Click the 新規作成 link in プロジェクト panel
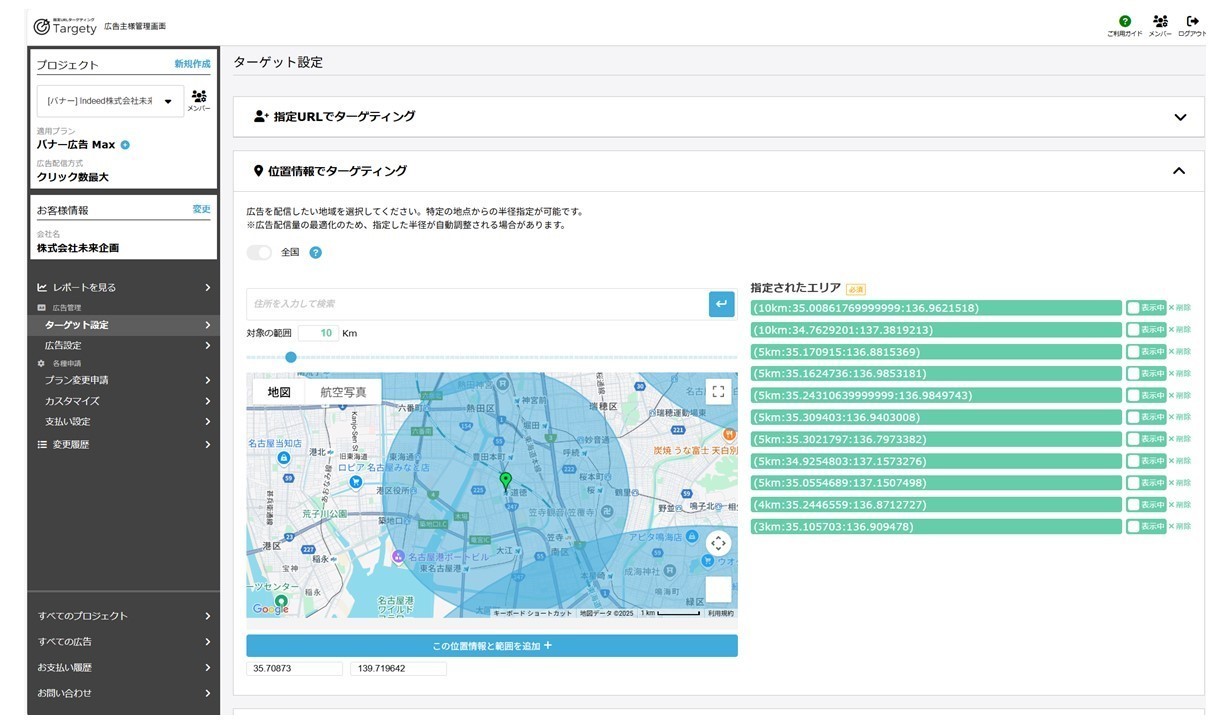The image size is (1208, 720). pyautogui.click(x=192, y=64)
